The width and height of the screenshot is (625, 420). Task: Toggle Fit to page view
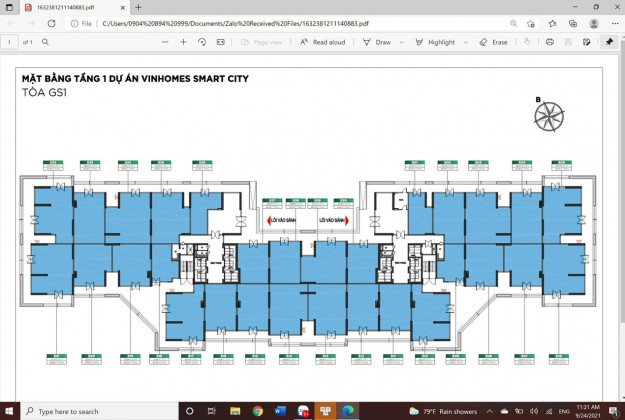click(220, 42)
